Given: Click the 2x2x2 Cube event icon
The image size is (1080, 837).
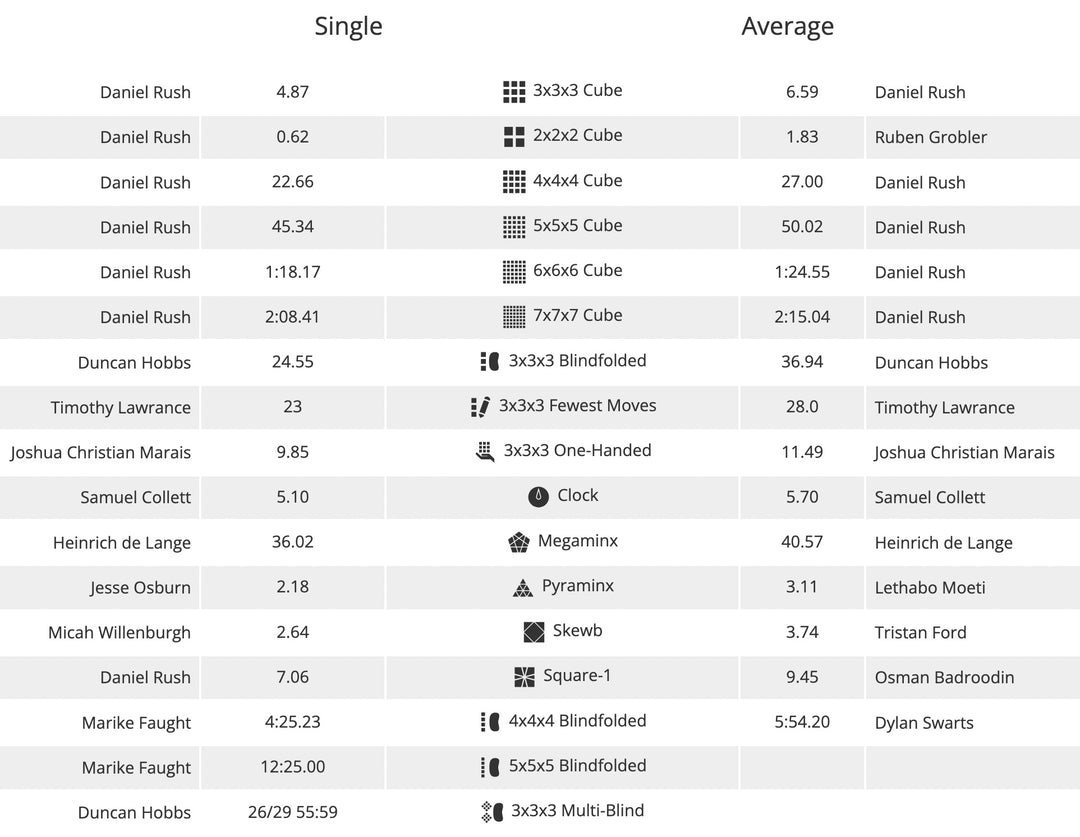Looking at the screenshot, I should tap(514, 137).
